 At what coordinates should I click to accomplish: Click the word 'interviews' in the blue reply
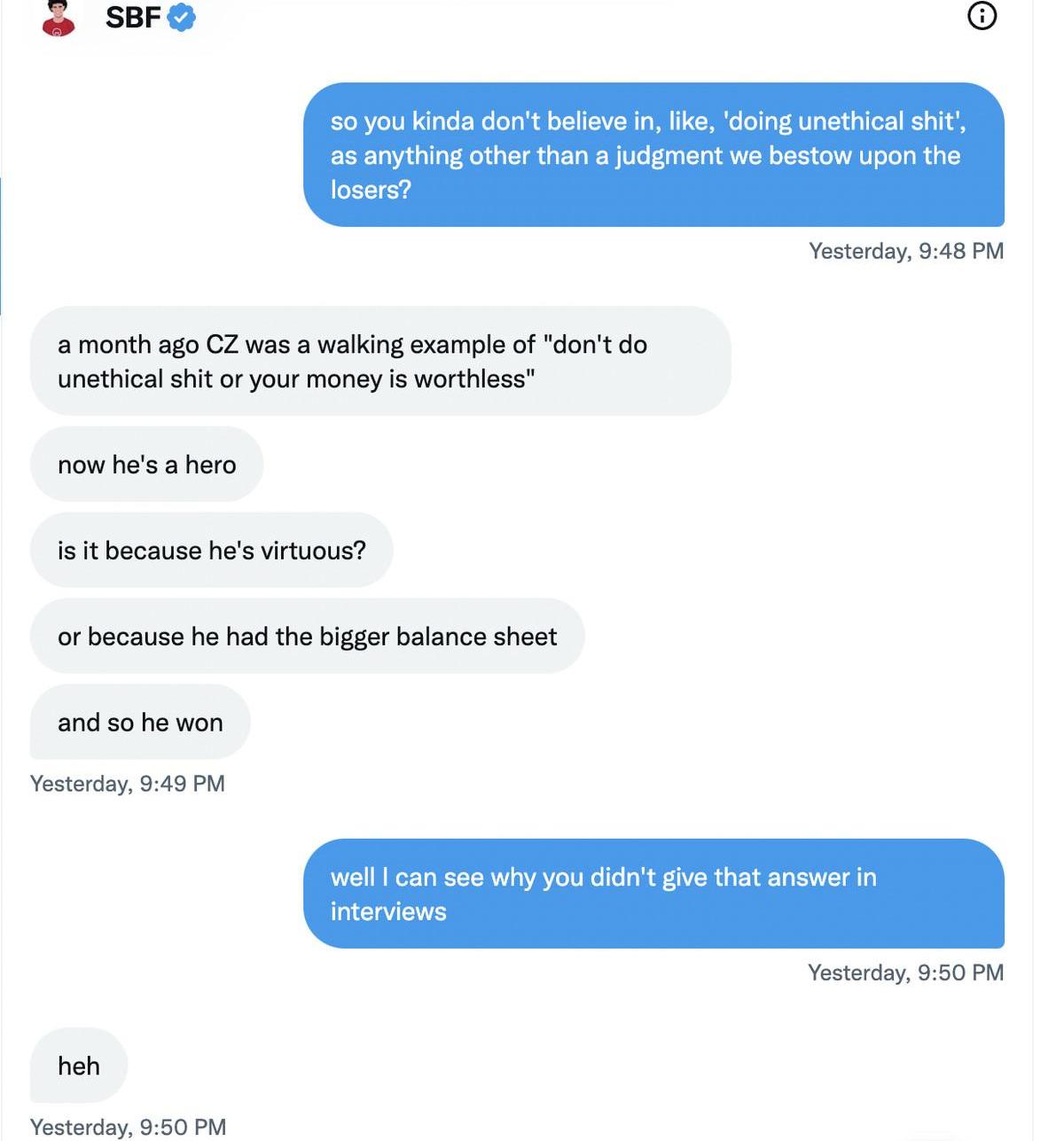(x=388, y=911)
